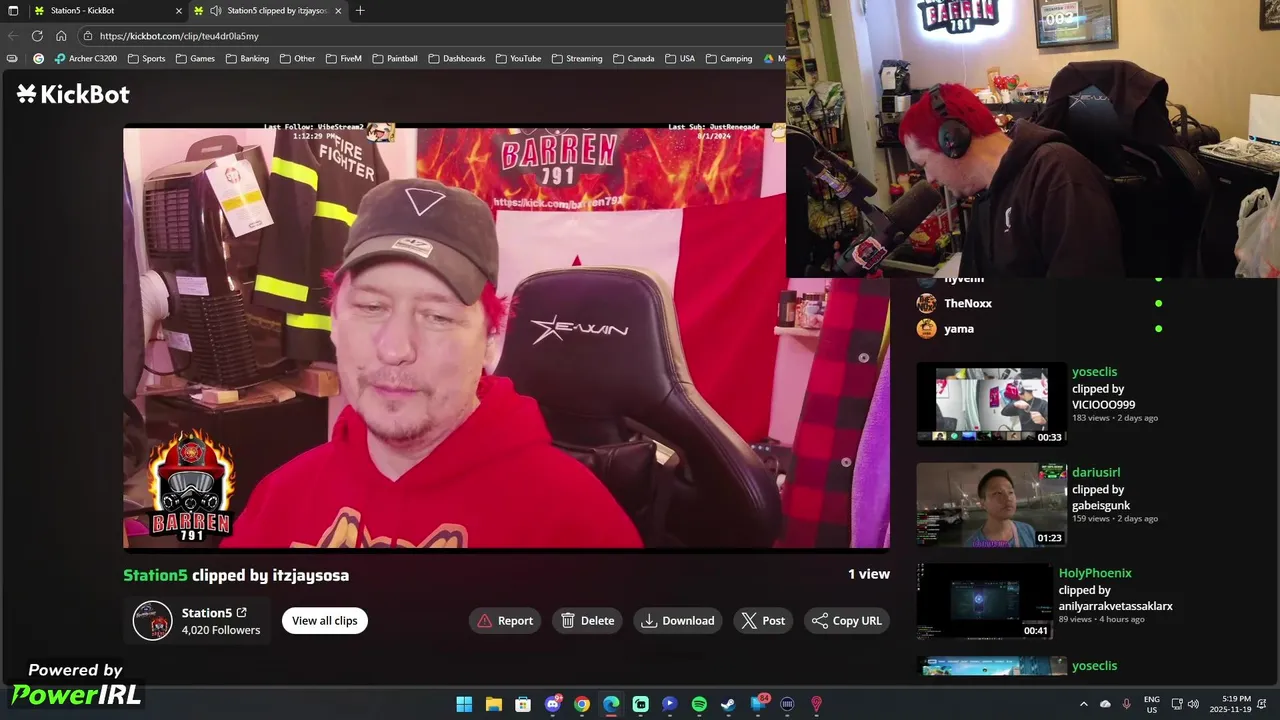
Task: Show hidden system tray icons
Action: 1083,704
